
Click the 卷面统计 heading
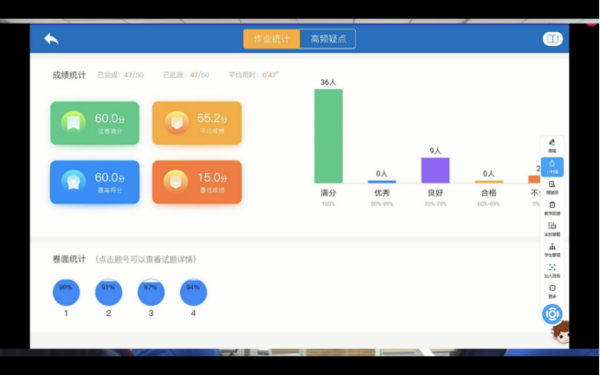[x=69, y=259]
